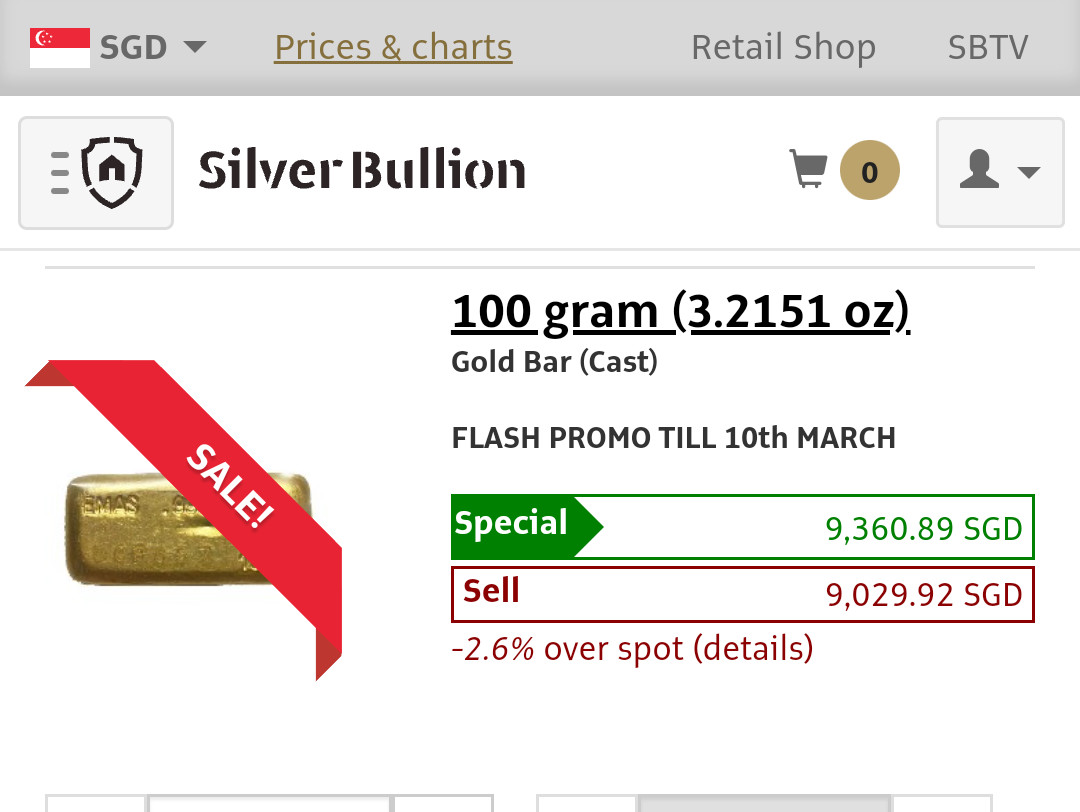This screenshot has height=812, width=1080.
Task: Click the Silver Bullion logo
Action: (361, 172)
